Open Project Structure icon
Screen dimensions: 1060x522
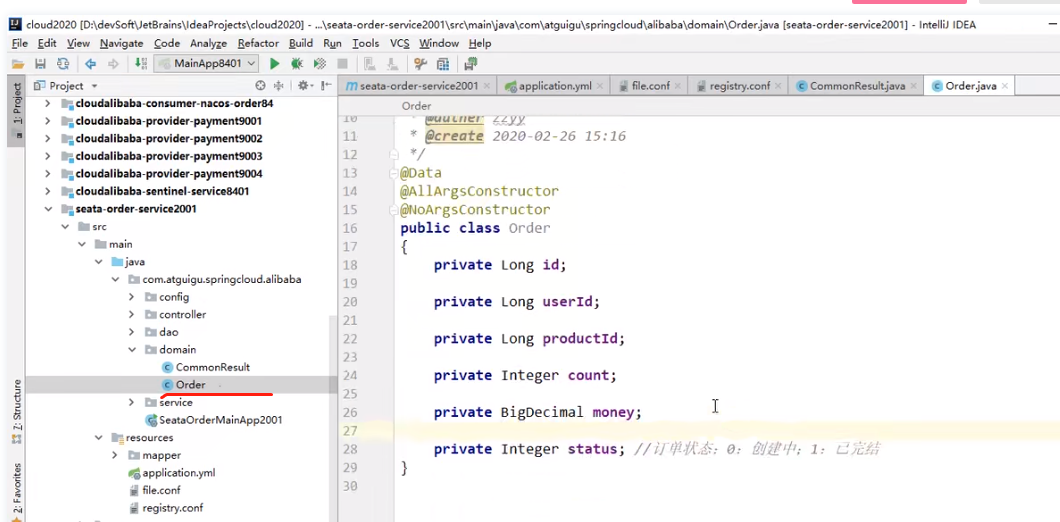pyautogui.click(x=443, y=64)
